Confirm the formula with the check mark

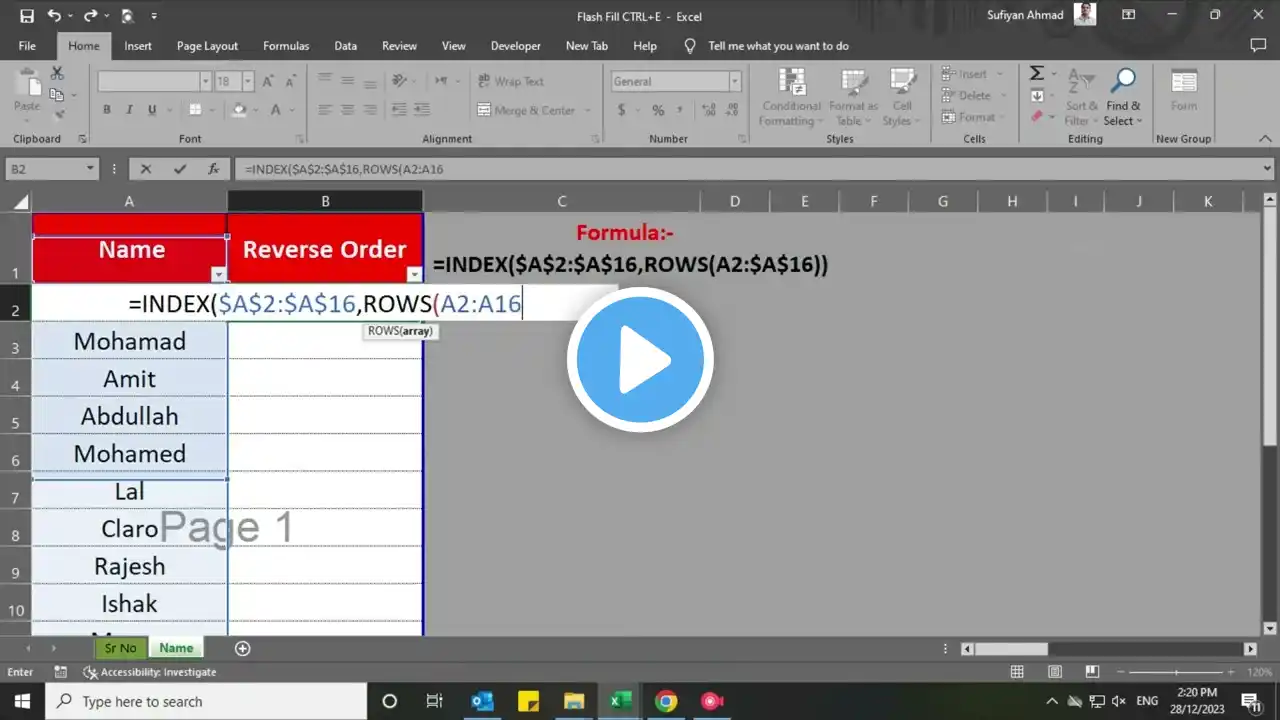[x=180, y=169]
